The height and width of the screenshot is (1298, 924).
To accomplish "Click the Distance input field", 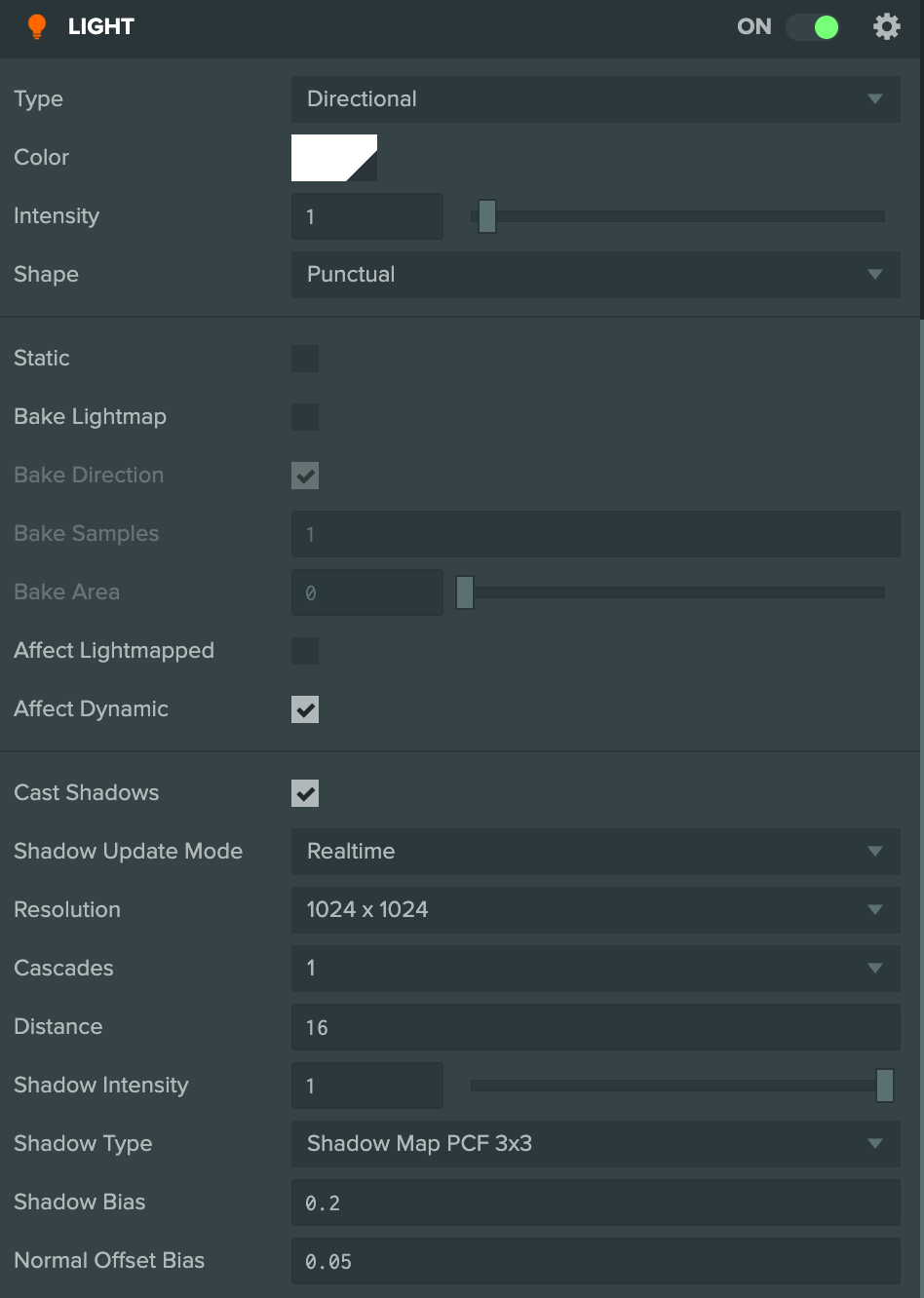I will (x=596, y=1027).
